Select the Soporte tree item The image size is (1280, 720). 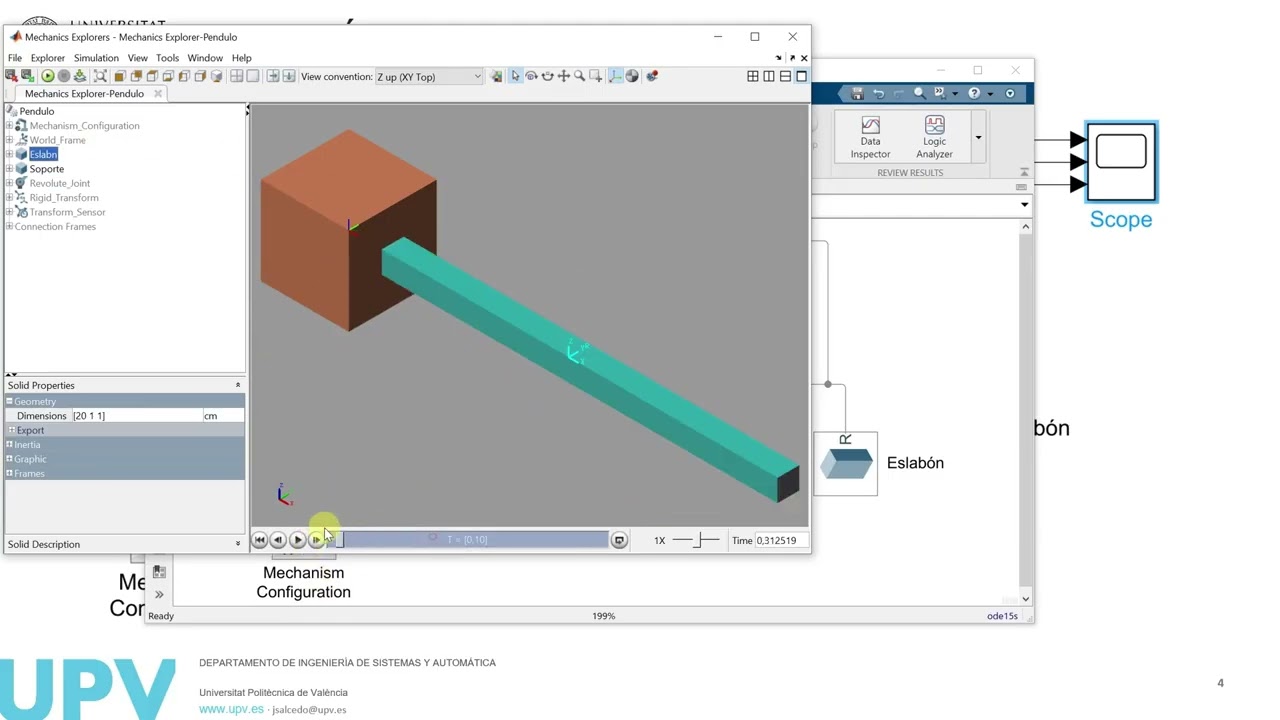46,169
